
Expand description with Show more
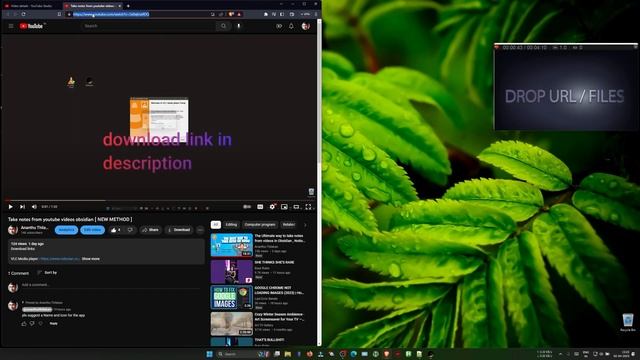point(91,259)
